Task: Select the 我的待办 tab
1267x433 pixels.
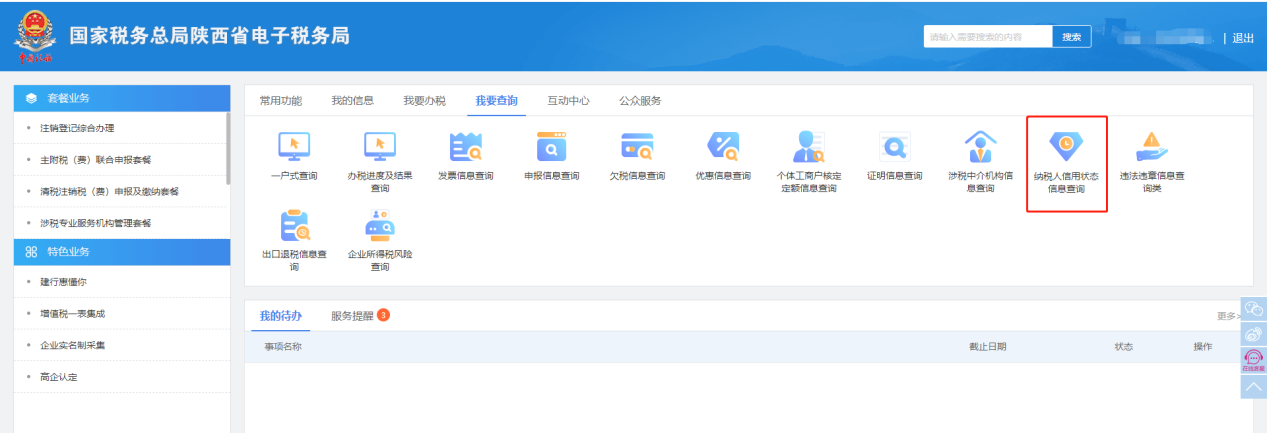Action: 281,316
